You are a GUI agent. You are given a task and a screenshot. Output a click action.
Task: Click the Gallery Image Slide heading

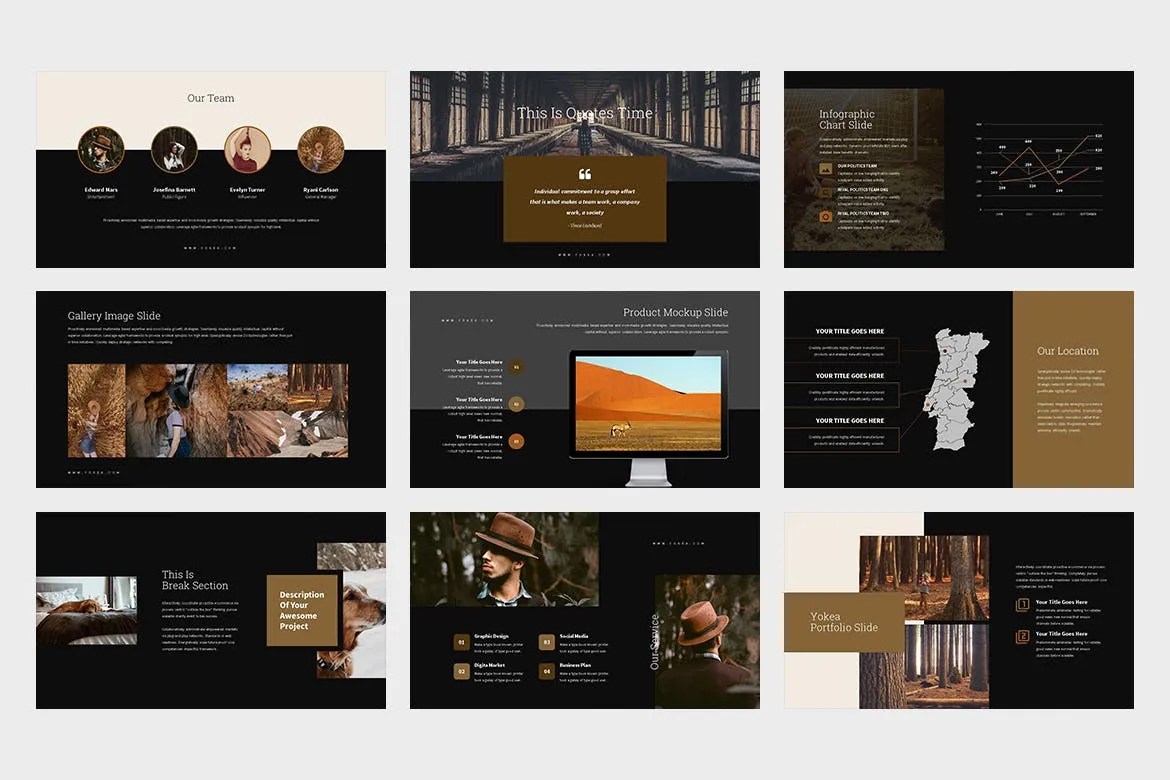pyautogui.click(x=114, y=316)
